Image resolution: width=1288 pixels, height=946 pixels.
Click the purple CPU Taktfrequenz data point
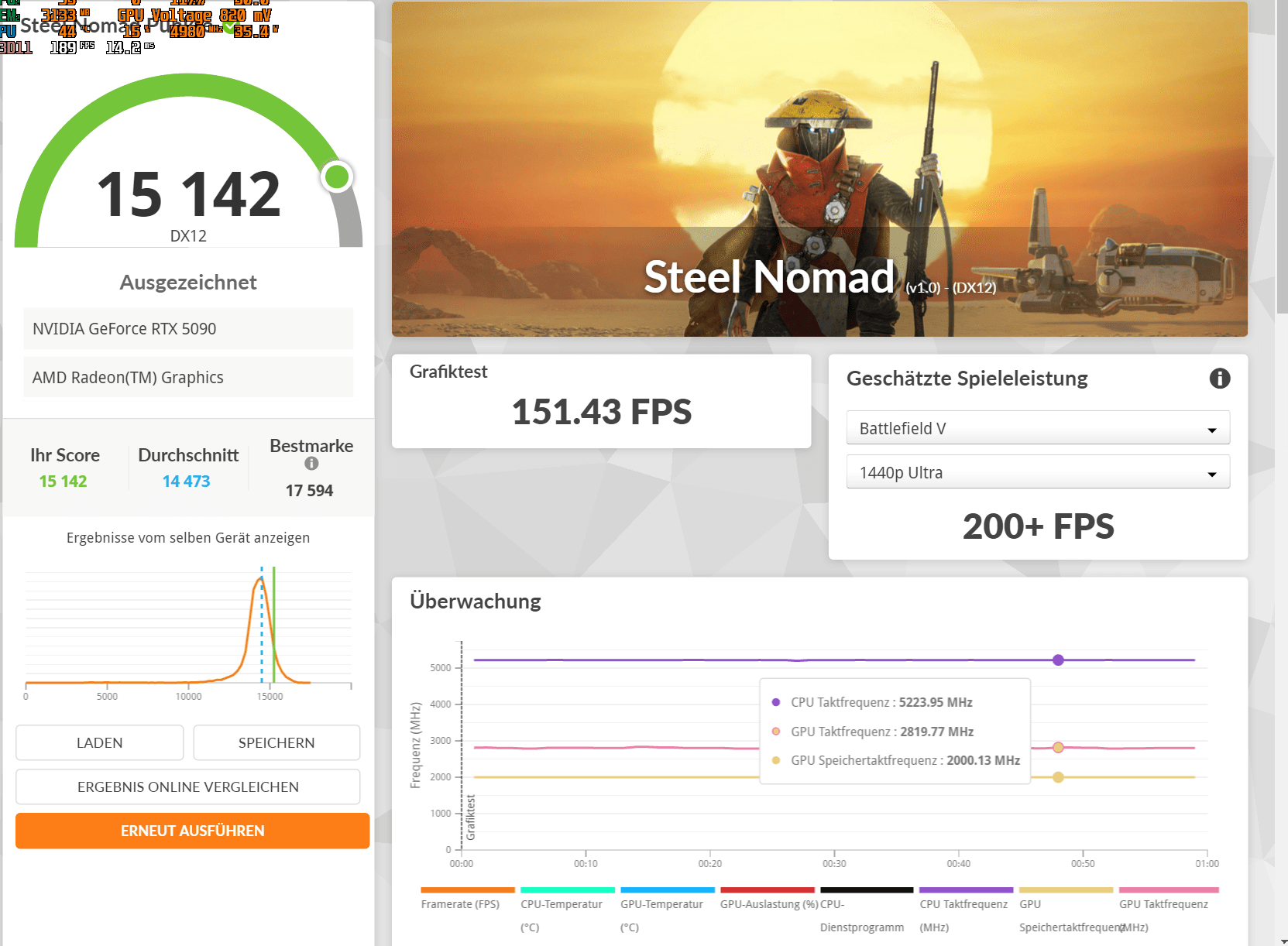pos(1058,660)
